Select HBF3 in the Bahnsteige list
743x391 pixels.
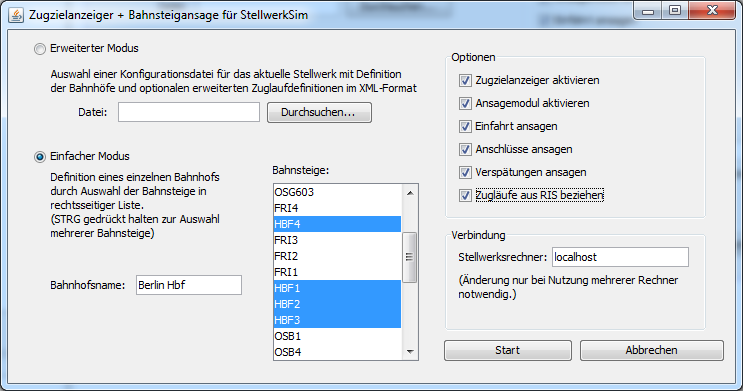[x=337, y=320]
